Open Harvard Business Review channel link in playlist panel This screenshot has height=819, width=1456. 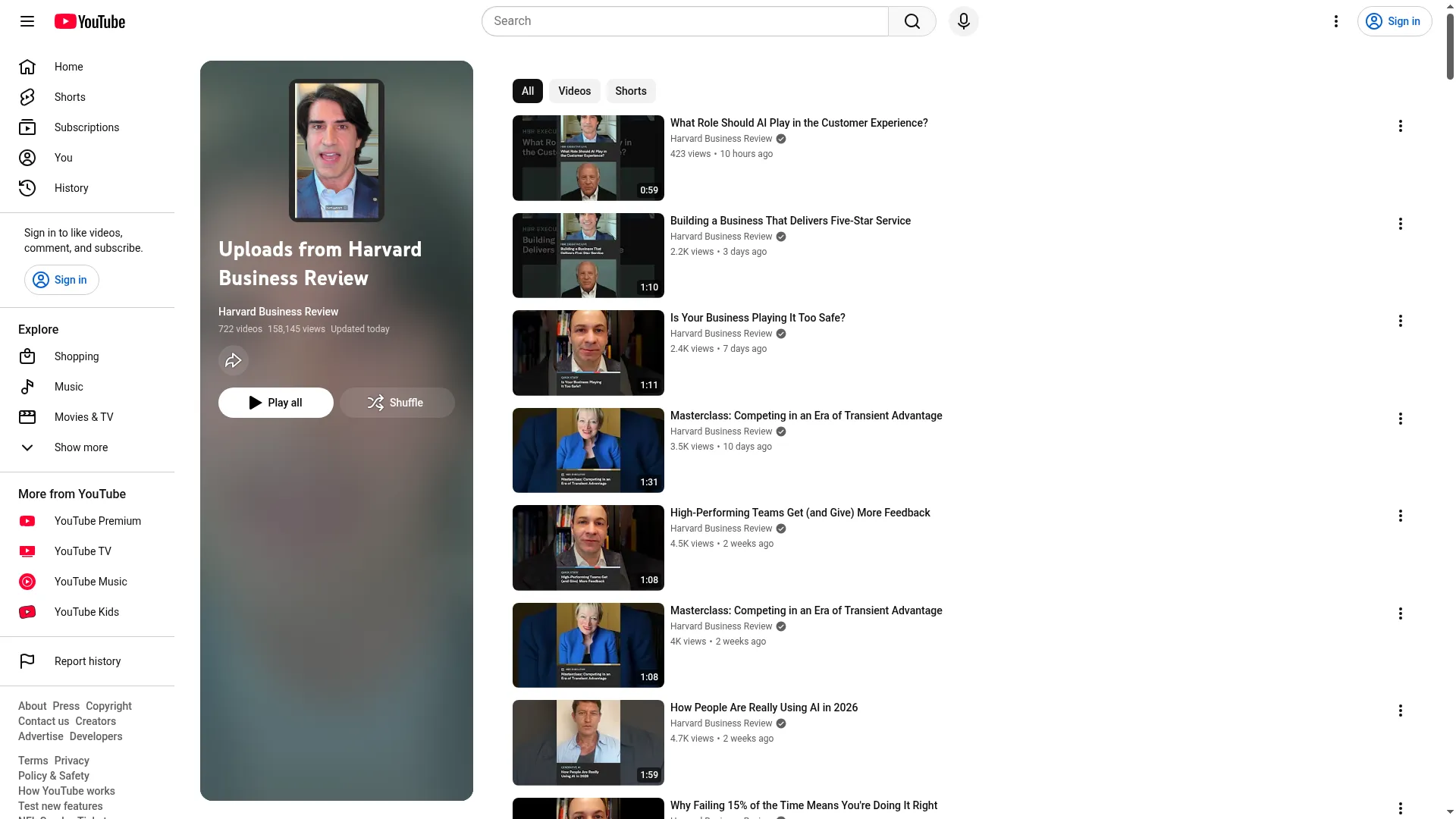278,312
